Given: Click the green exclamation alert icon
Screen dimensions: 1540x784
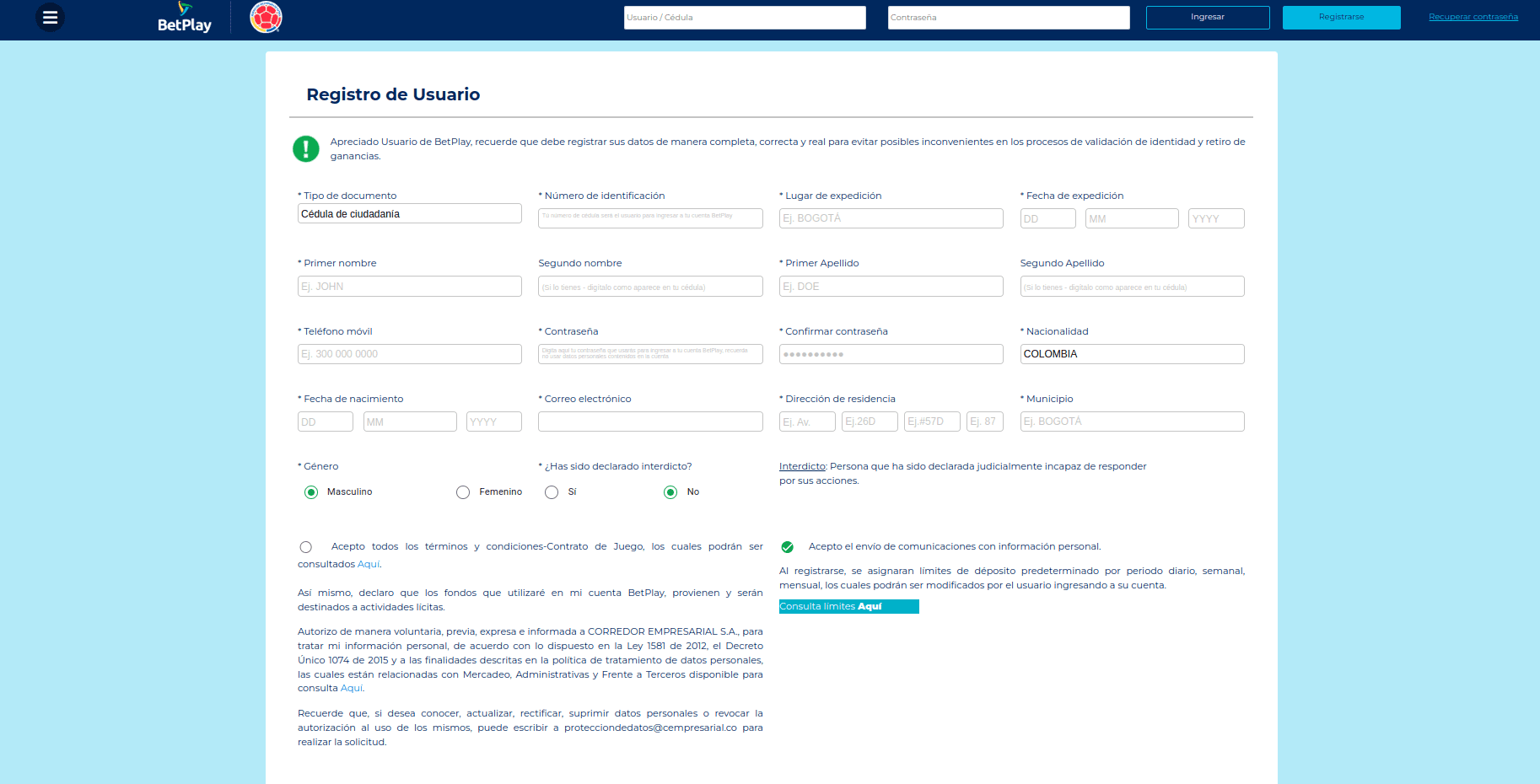Looking at the screenshot, I should tap(305, 148).
